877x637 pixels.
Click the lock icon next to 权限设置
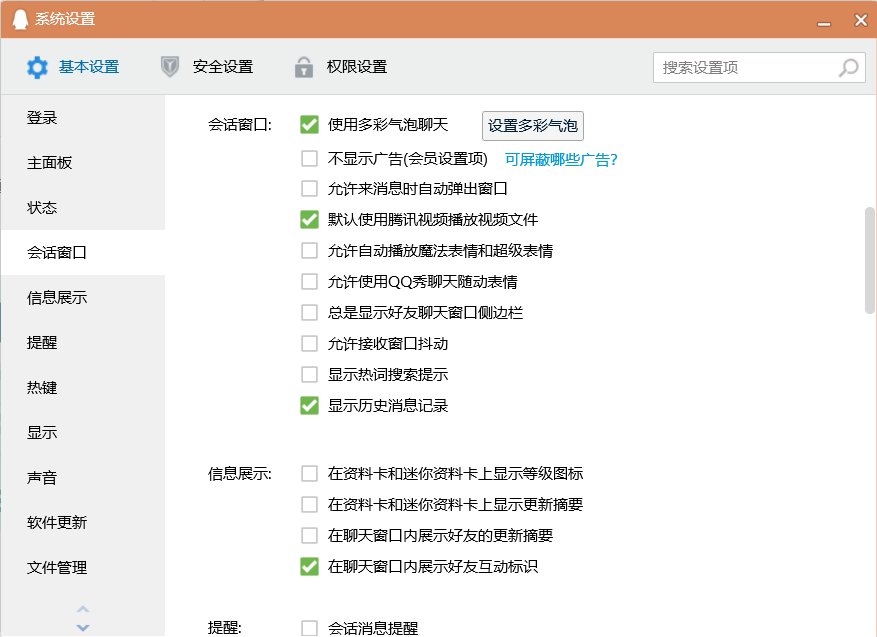[x=302, y=67]
